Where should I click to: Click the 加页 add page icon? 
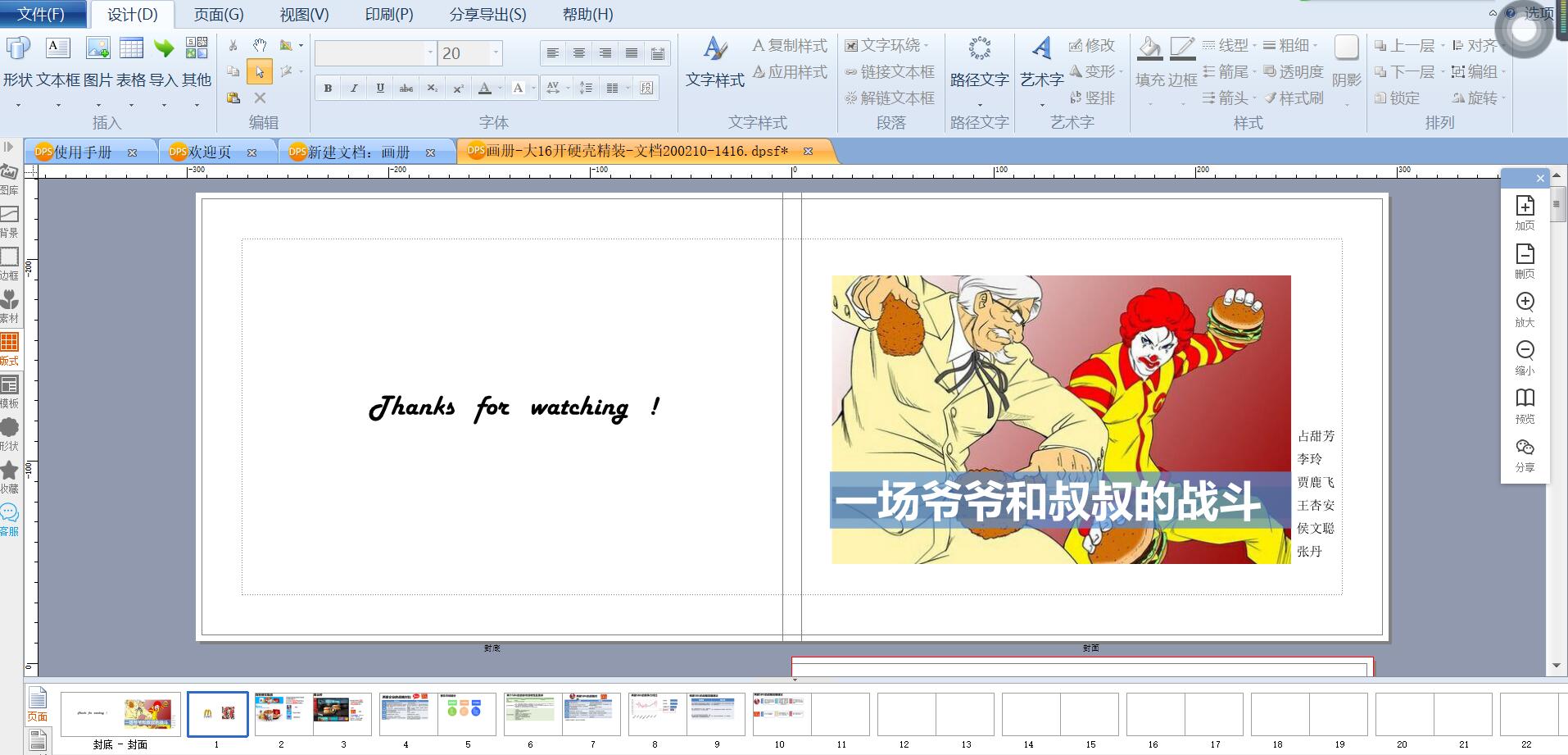pyautogui.click(x=1525, y=212)
